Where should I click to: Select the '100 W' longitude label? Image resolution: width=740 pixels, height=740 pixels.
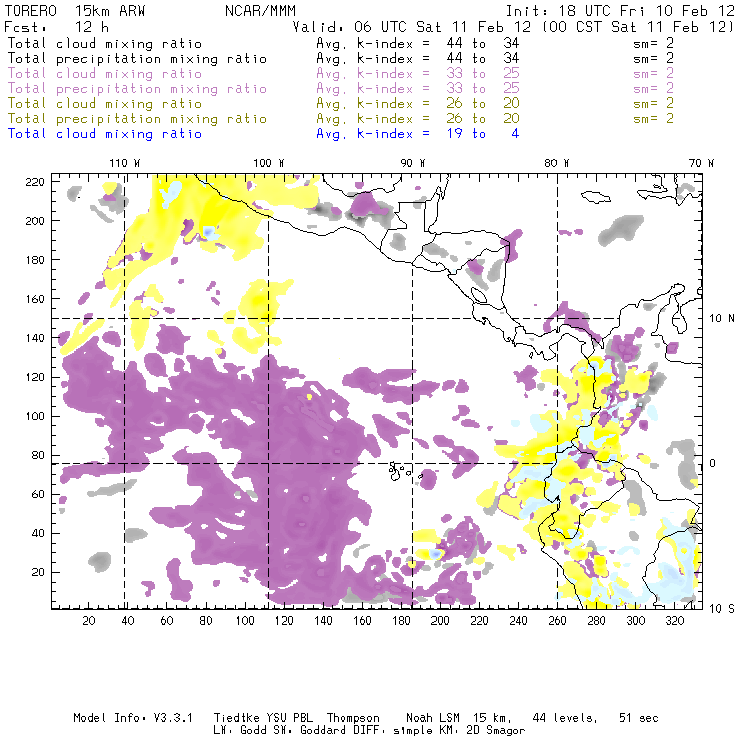pyautogui.click(x=269, y=163)
